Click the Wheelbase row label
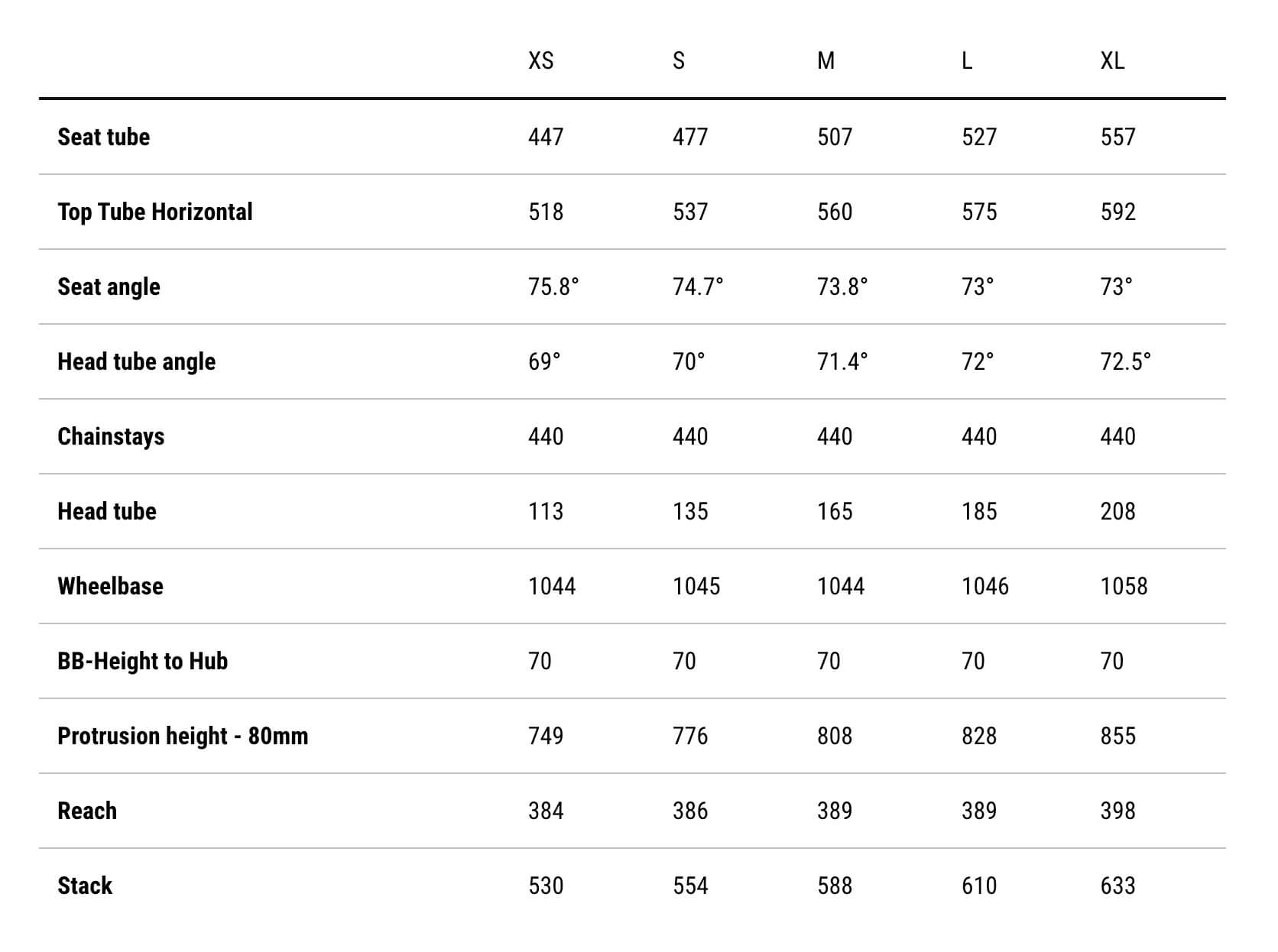Screen dimensions: 1278x952 pyautogui.click(x=111, y=586)
